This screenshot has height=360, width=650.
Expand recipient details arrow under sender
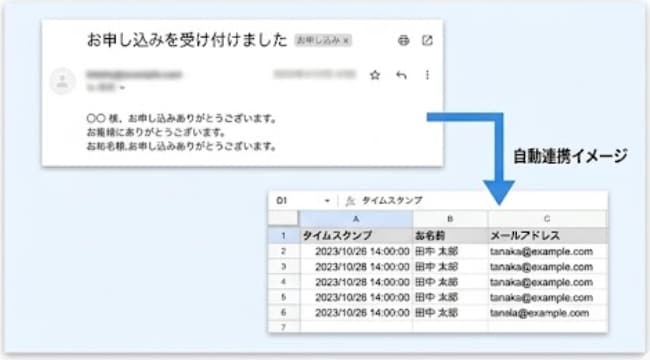pyautogui.click(x=122, y=88)
